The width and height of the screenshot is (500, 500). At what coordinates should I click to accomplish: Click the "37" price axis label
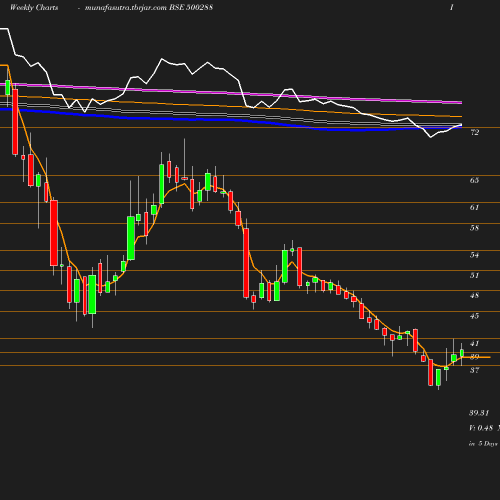coord(475,370)
